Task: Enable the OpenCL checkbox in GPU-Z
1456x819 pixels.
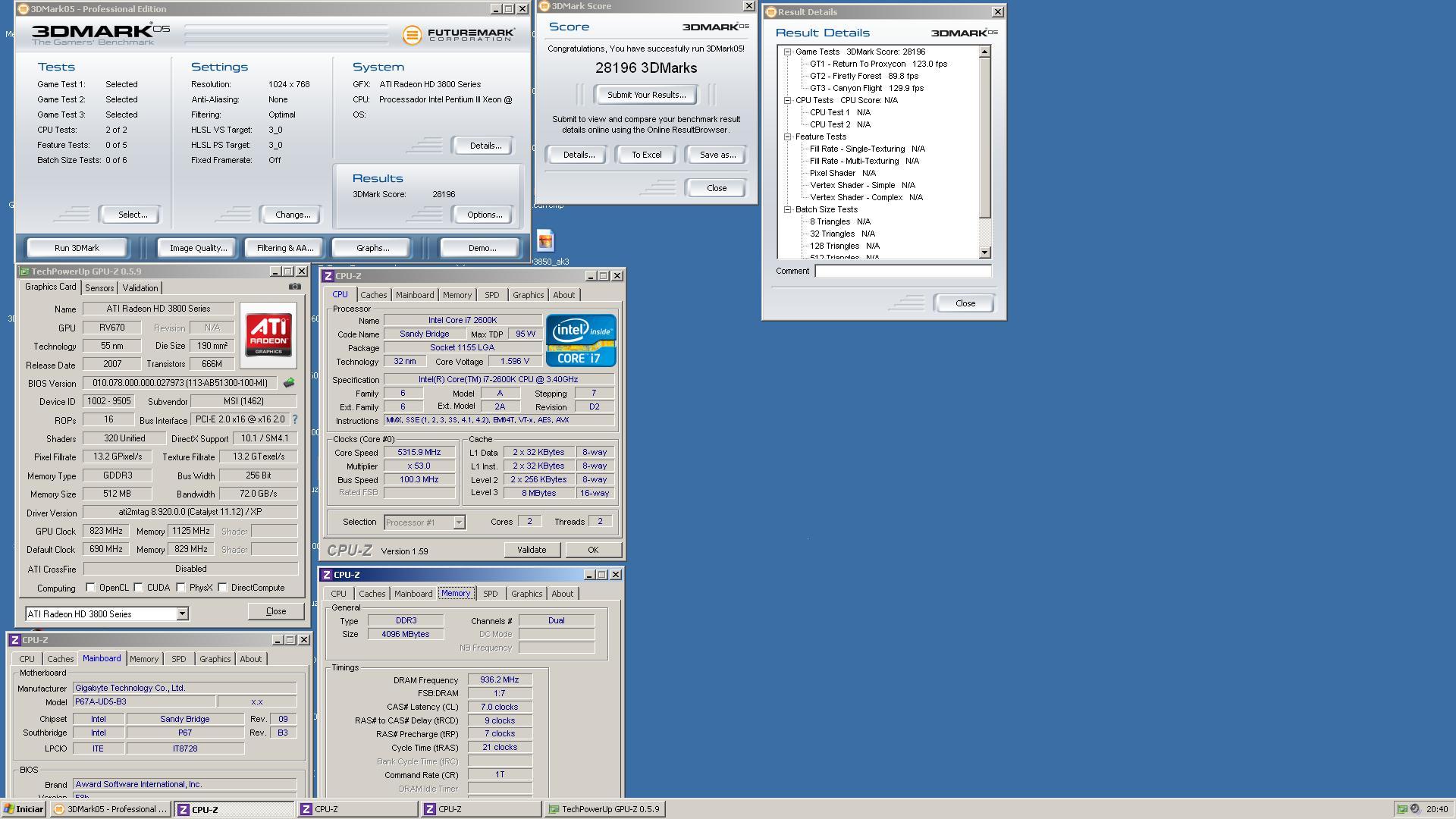Action: coord(90,588)
